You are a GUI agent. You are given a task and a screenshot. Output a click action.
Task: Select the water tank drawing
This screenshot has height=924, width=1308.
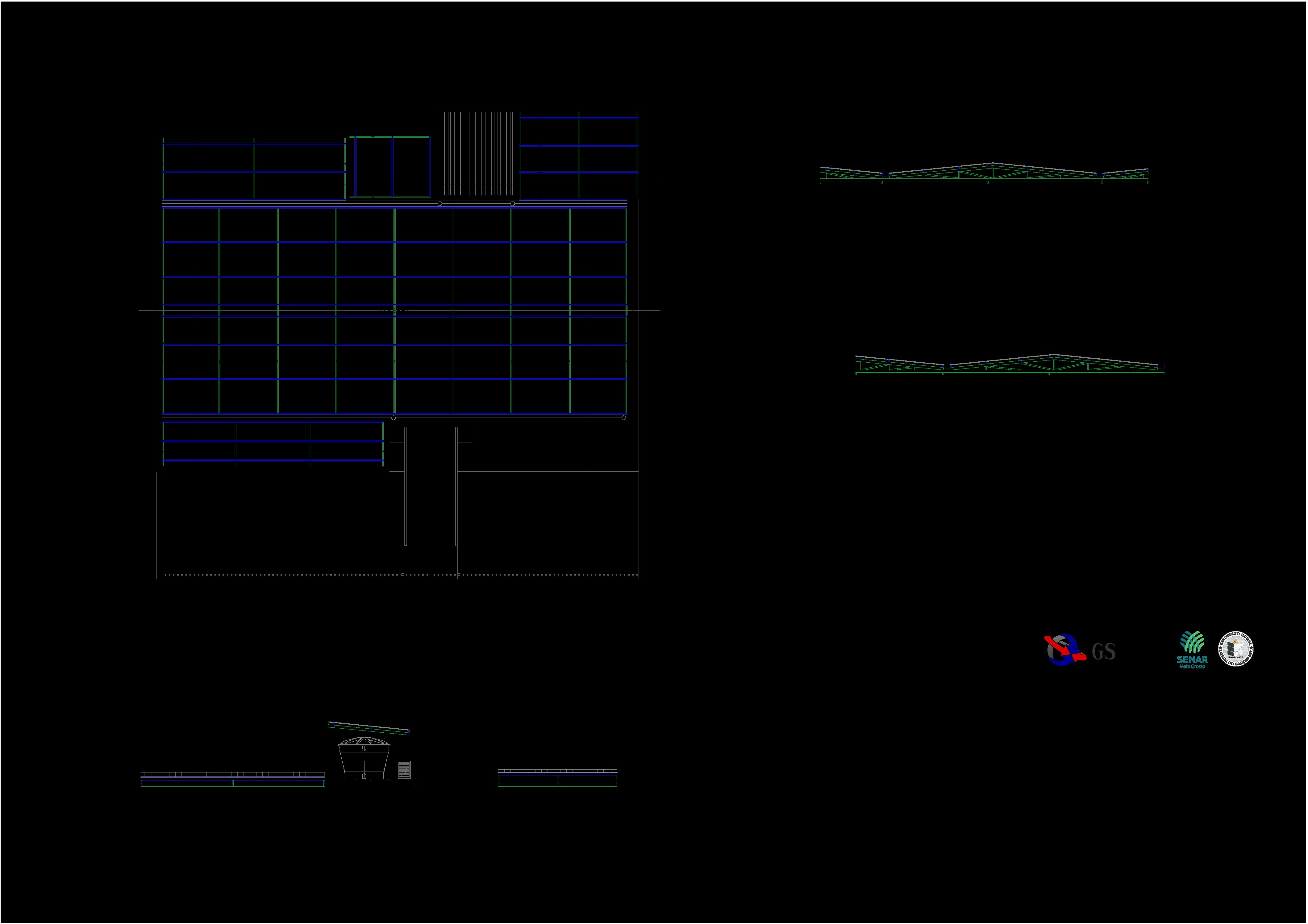pyautogui.click(x=364, y=758)
